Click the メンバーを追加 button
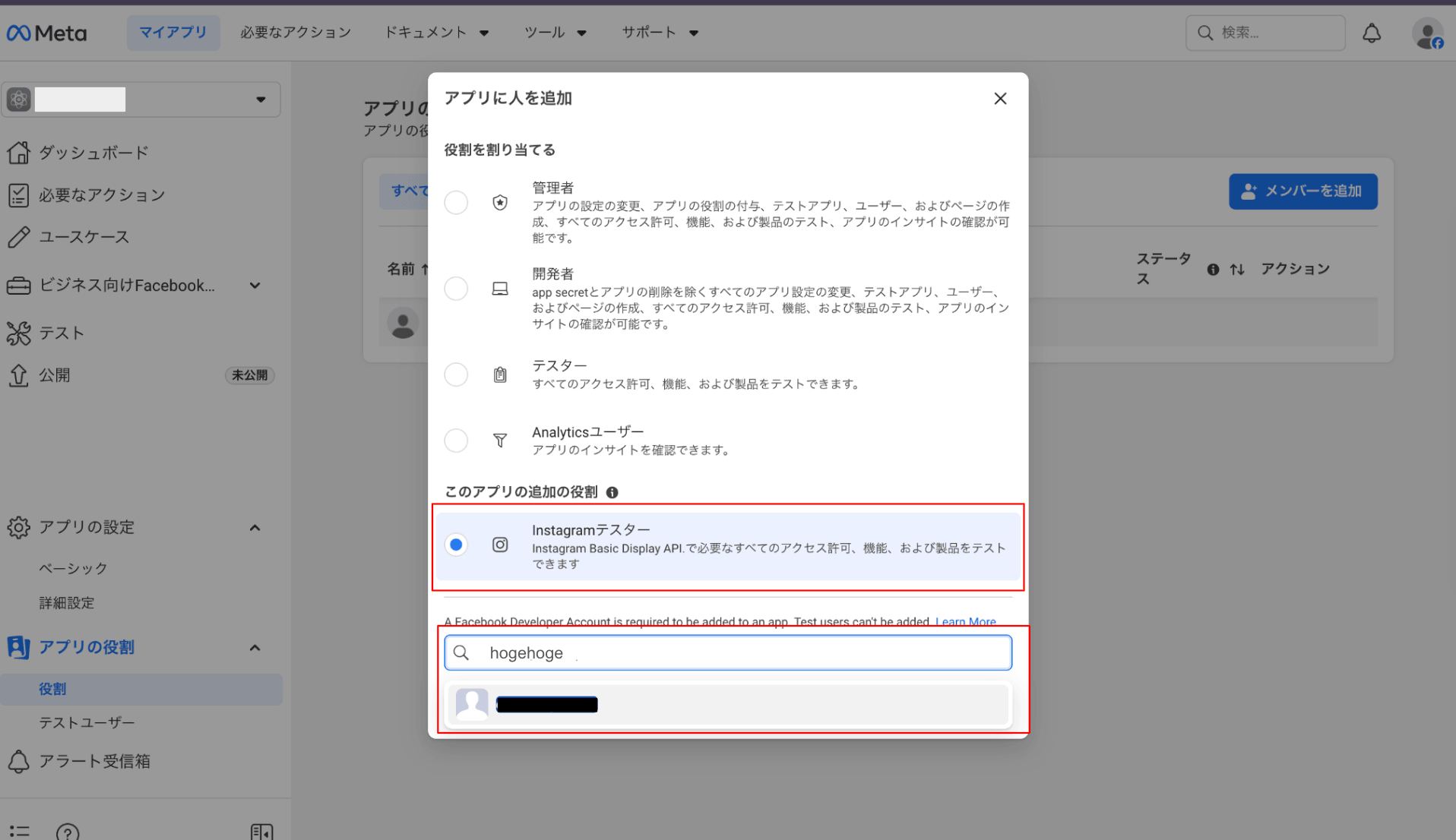This screenshot has width=1456, height=840. click(1302, 191)
